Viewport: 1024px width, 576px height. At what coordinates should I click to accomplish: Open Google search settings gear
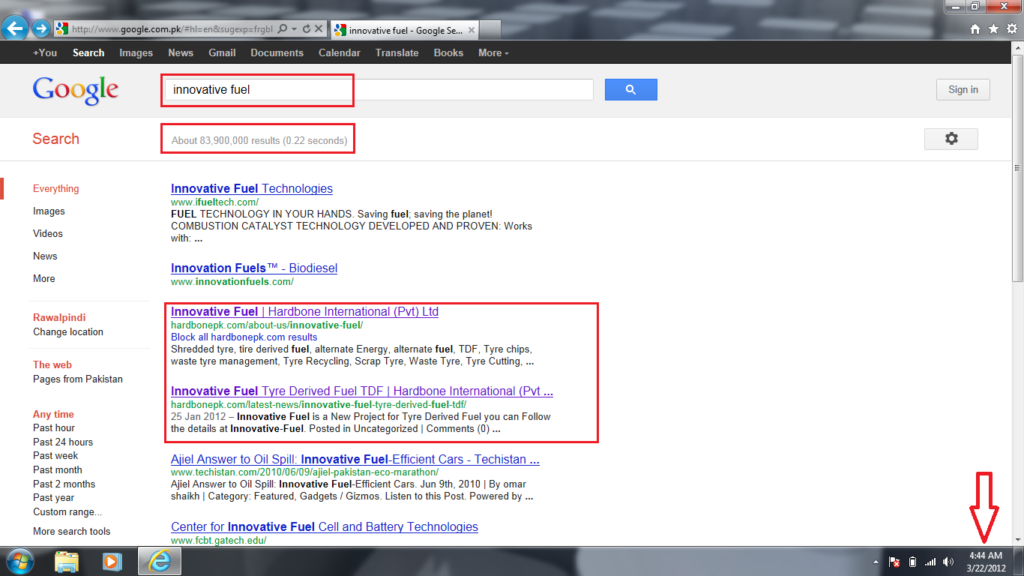coord(951,138)
